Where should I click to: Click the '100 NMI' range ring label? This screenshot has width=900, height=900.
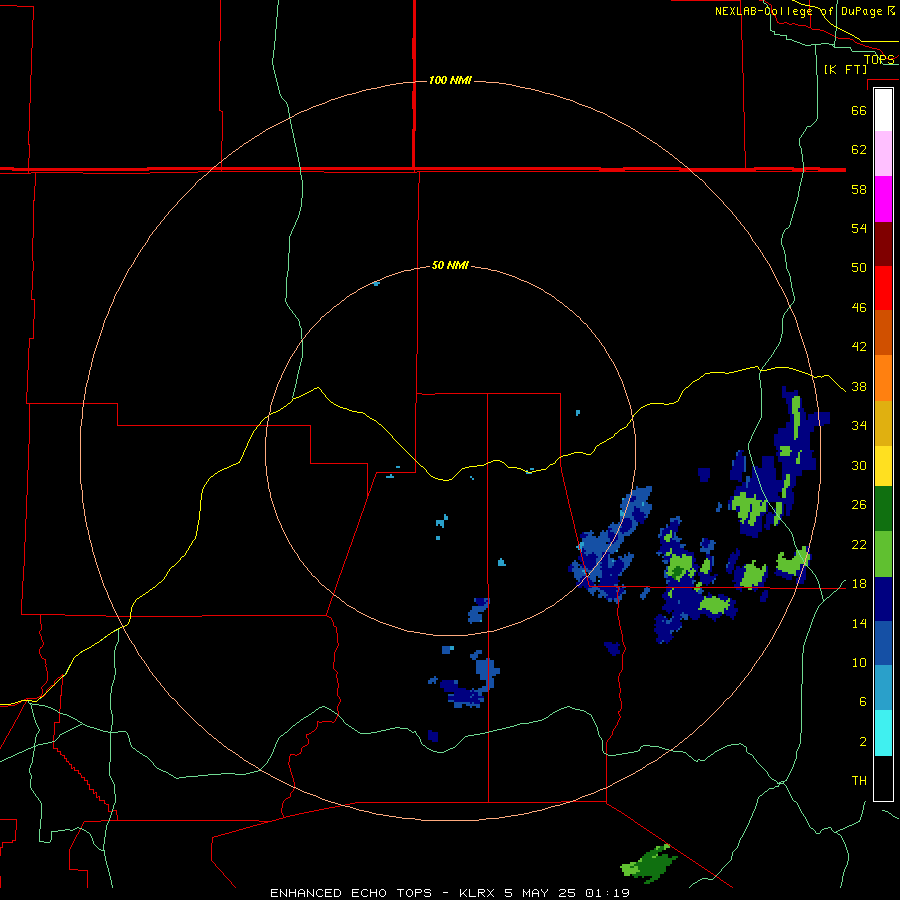coord(450,80)
